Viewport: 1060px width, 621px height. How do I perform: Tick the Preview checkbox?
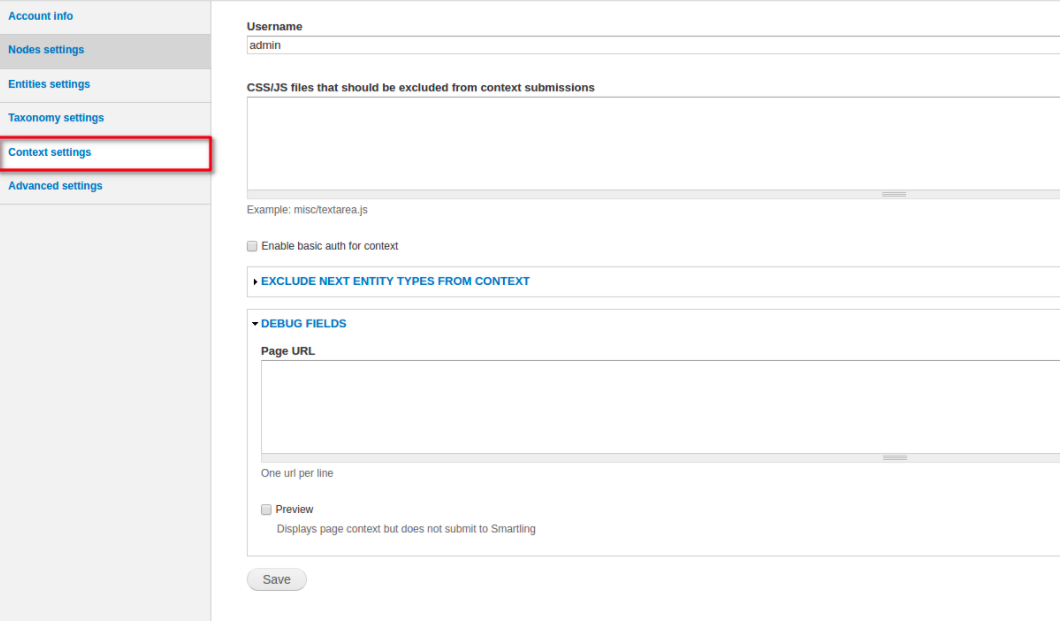pos(266,510)
